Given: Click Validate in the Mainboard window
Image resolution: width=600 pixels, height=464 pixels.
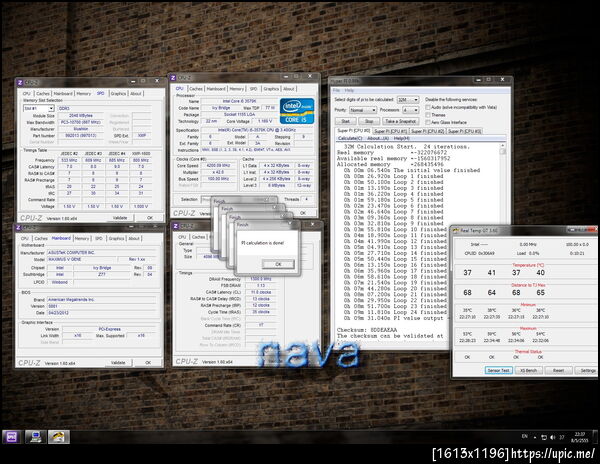Looking at the screenshot, I should (118, 362).
